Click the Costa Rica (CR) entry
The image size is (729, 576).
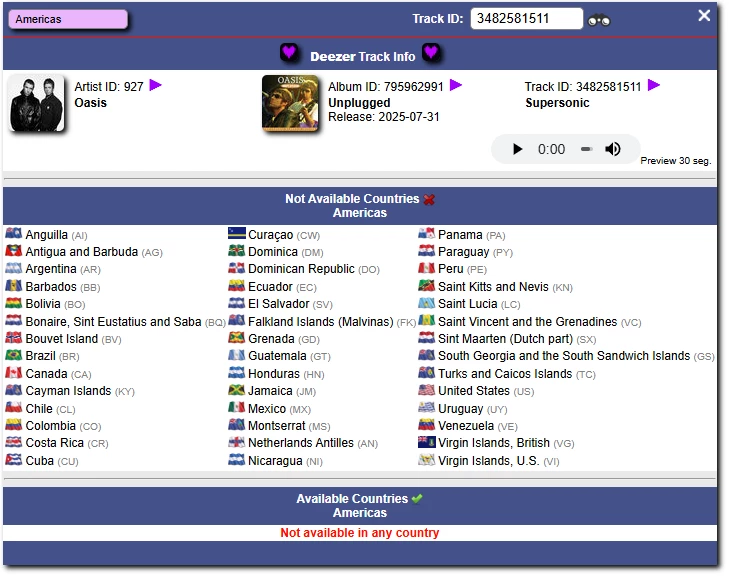pos(57,443)
